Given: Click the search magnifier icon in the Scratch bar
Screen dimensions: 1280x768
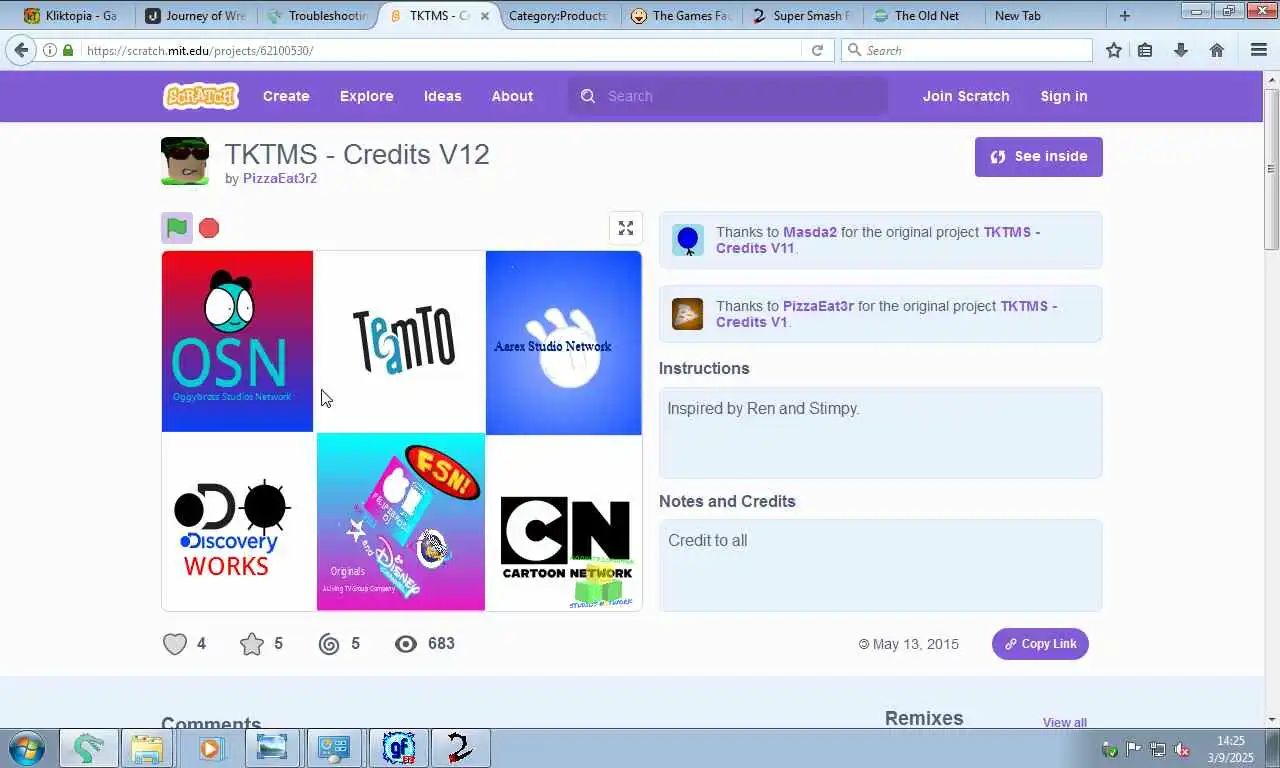Looking at the screenshot, I should [588, 96].
